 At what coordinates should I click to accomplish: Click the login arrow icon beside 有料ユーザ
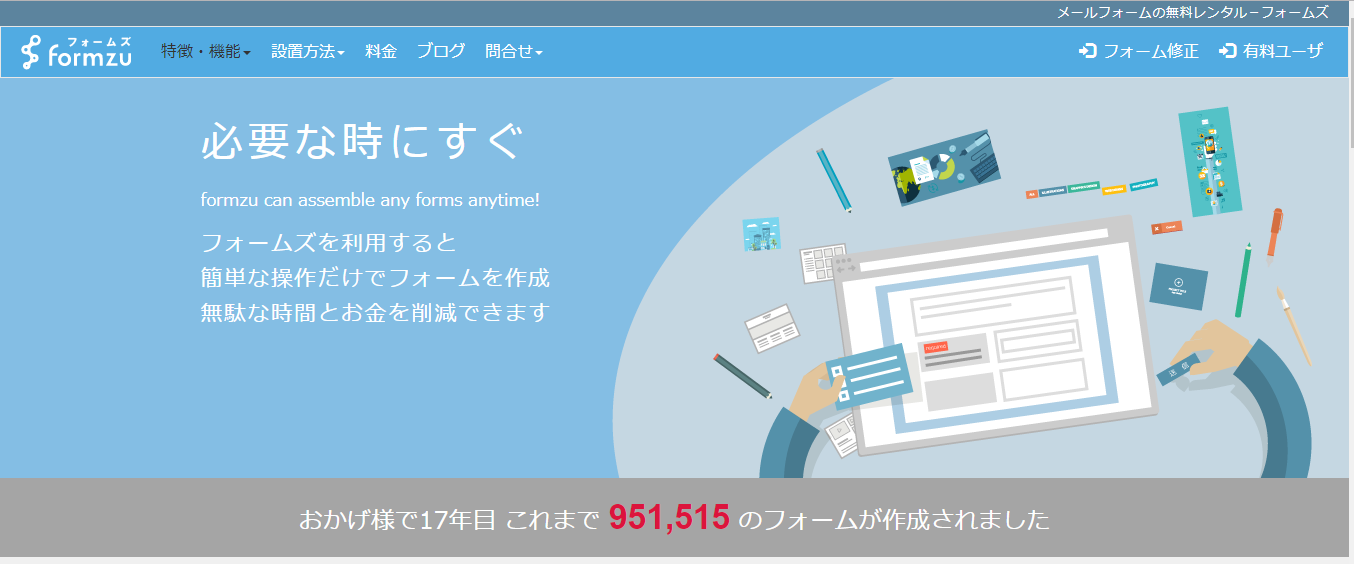pos(1228,51)
